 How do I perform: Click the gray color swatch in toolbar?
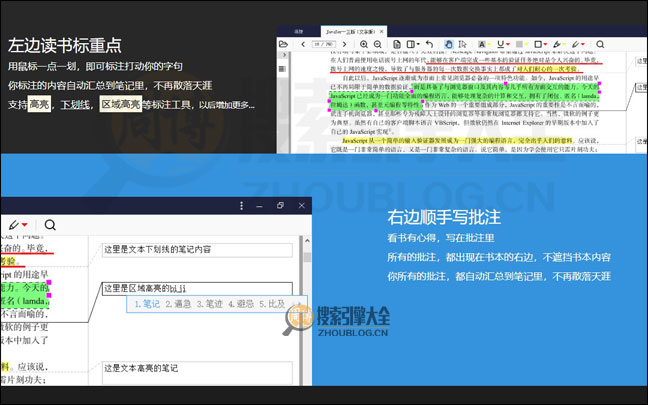(521, 45)
